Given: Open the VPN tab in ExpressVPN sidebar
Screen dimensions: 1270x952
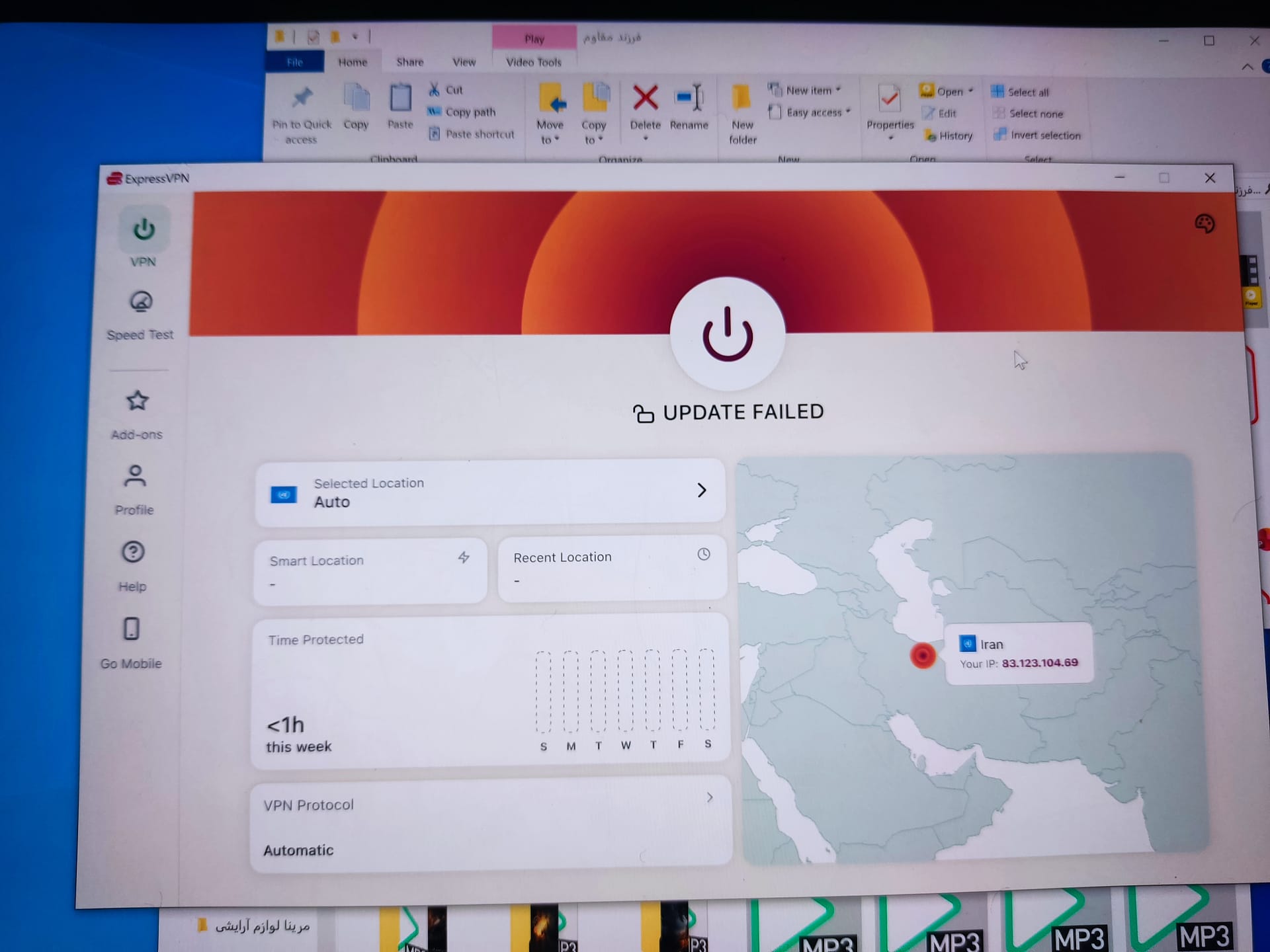Looking at the screenshot, I should tap(144, 238).
